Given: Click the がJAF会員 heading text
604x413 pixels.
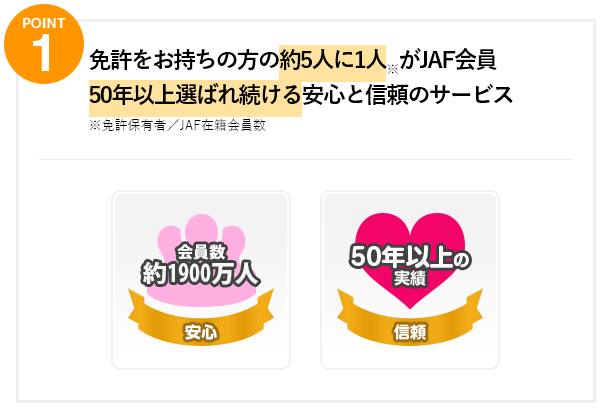Looking at the screenshot, I should pyautogui.click(x=448, y=61).
